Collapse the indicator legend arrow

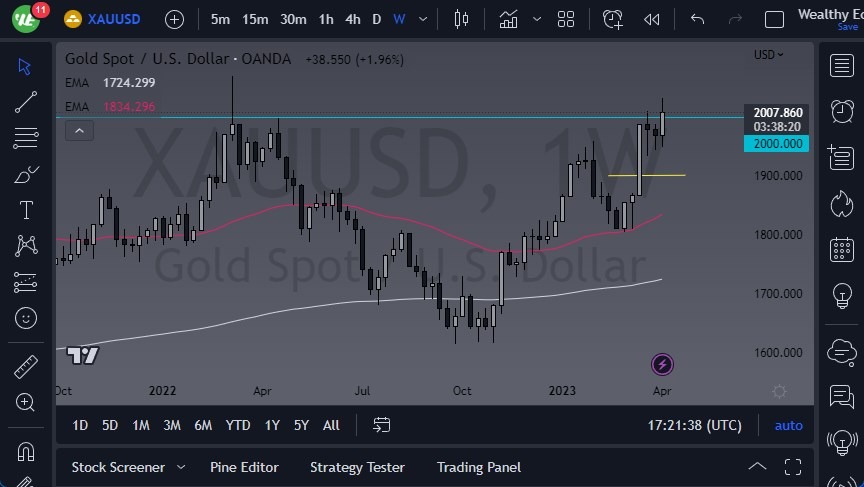(x=79, y=130)
